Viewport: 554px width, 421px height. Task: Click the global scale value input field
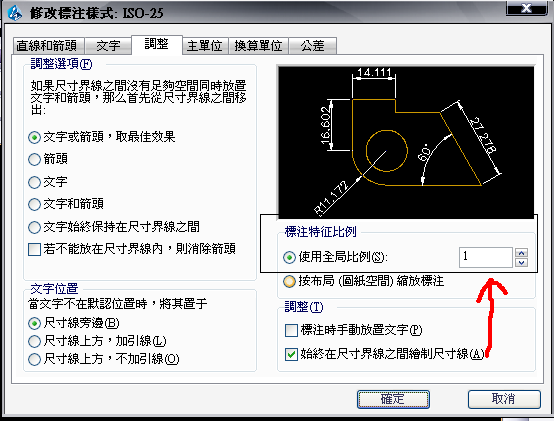click(x=485, y=257)
